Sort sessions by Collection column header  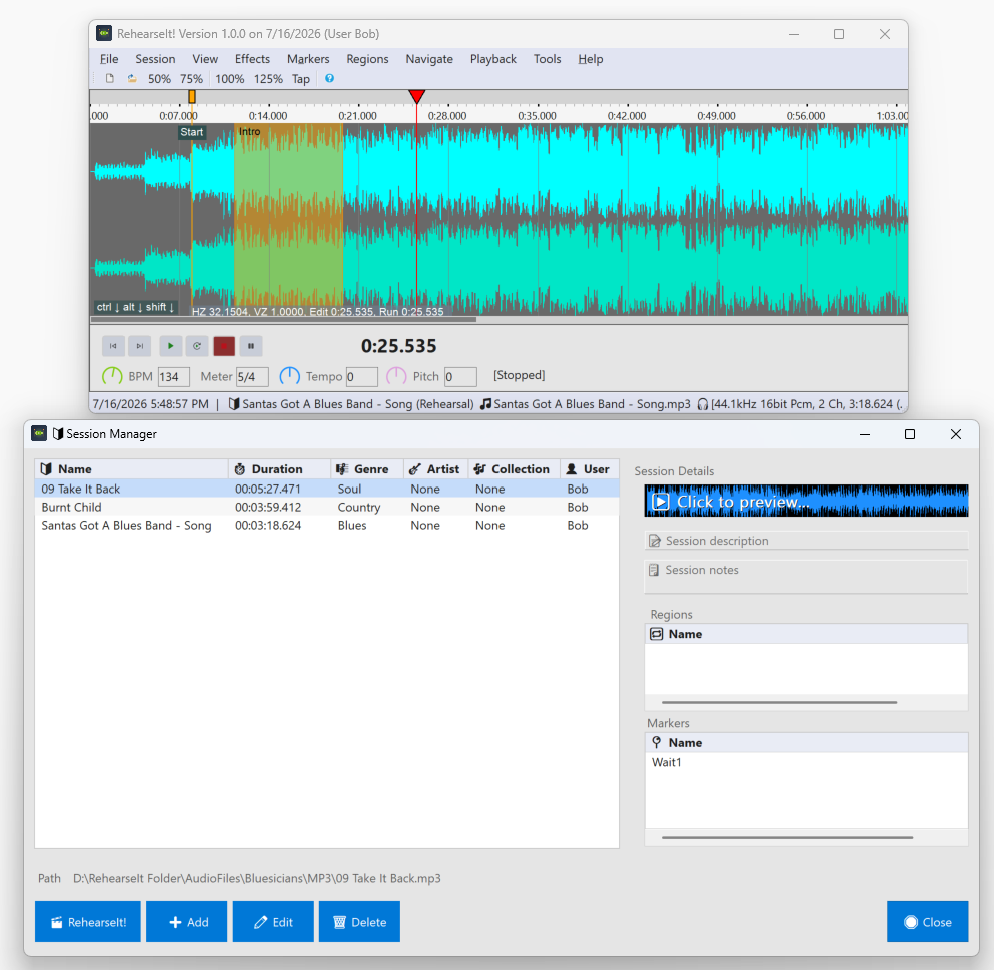[x=514, y=469]
